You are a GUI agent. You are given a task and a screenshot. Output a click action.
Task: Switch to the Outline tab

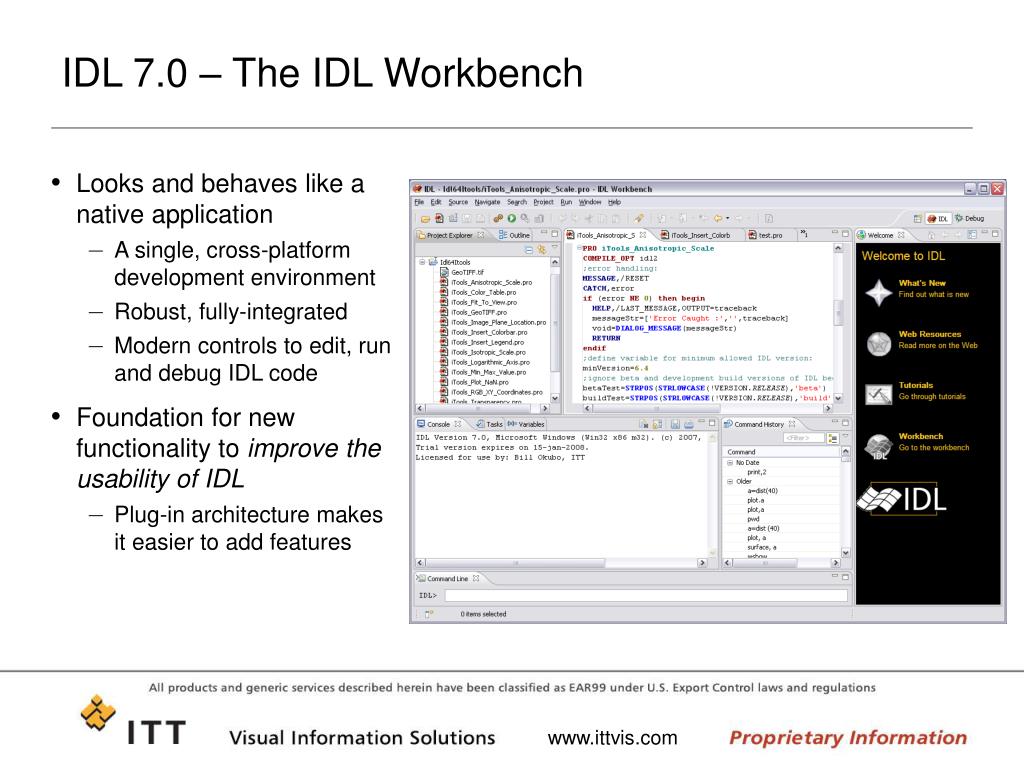click(515, 235)
